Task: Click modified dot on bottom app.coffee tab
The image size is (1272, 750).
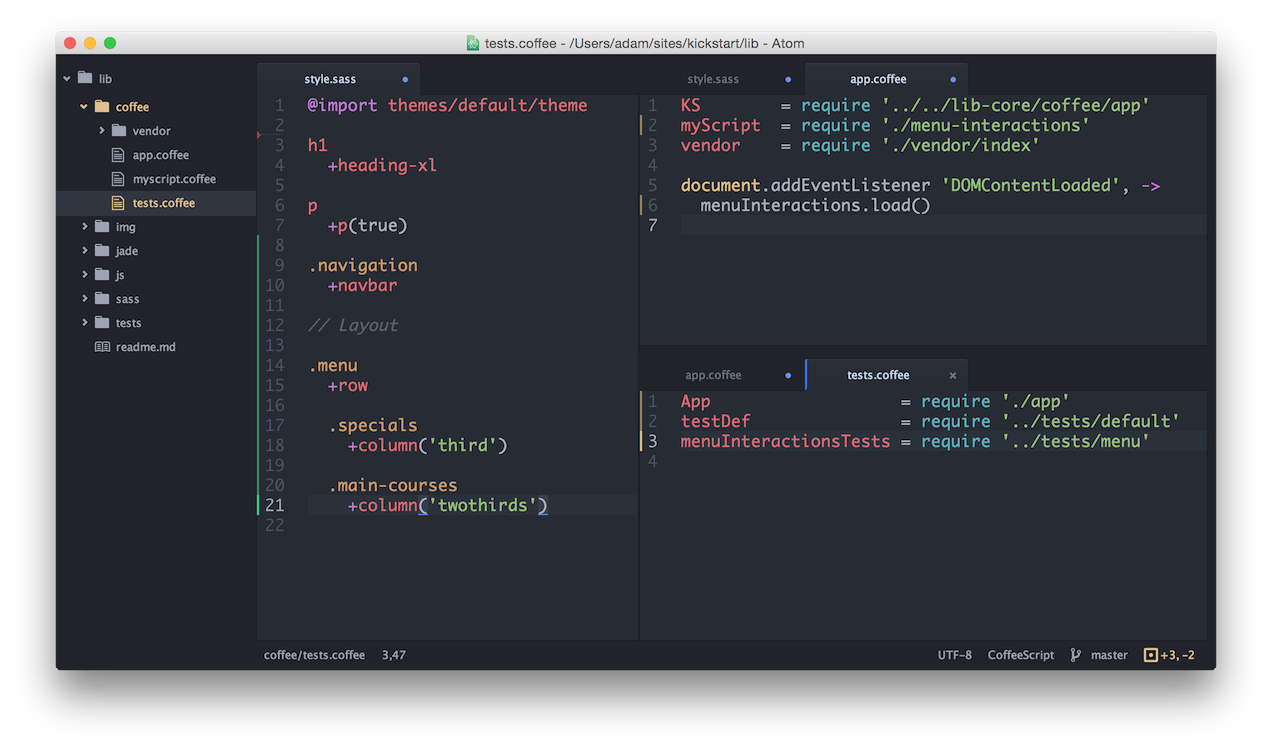Action: [x=788, y=375]
